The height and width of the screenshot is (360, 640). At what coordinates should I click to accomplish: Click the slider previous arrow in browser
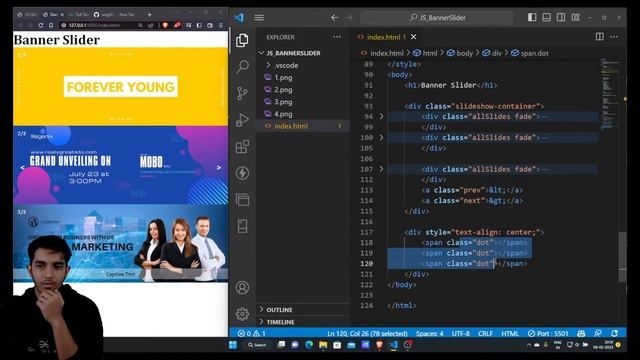[22, 167]
